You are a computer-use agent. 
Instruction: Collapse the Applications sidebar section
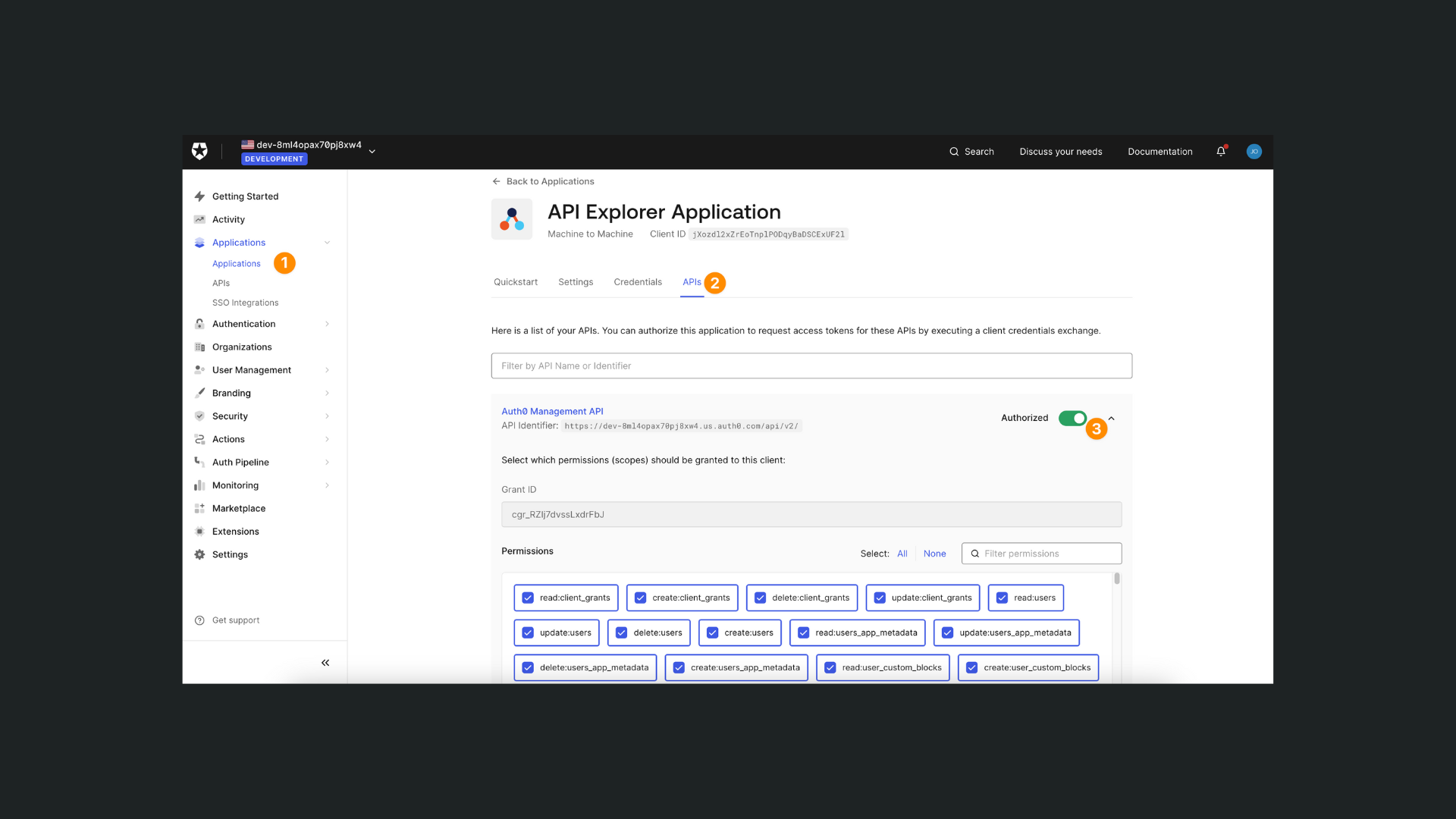pos(327,242)
